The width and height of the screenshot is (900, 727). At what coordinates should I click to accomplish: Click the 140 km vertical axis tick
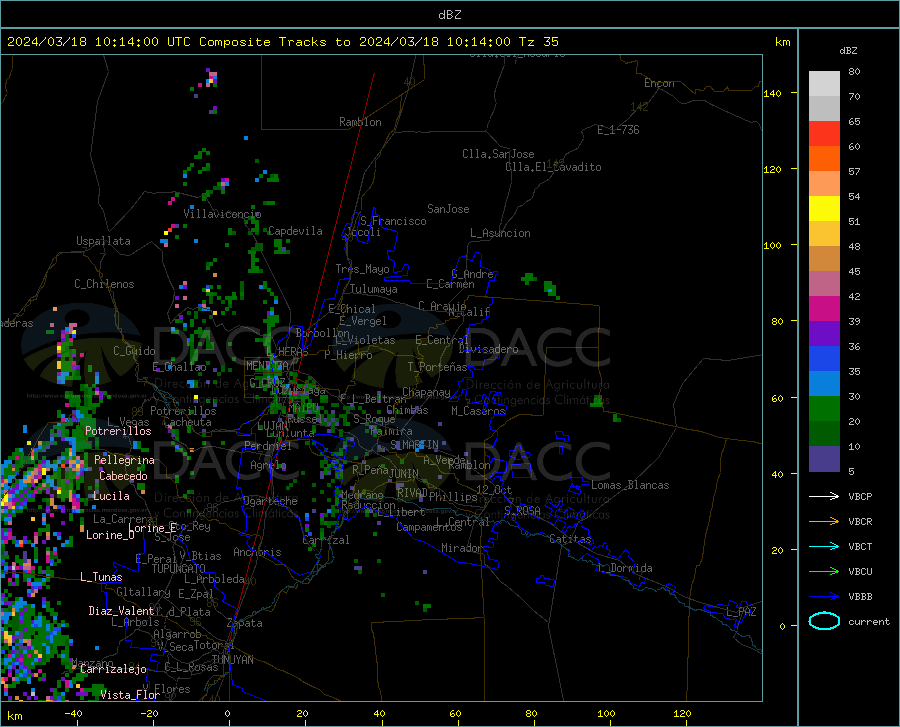[772, 94]
